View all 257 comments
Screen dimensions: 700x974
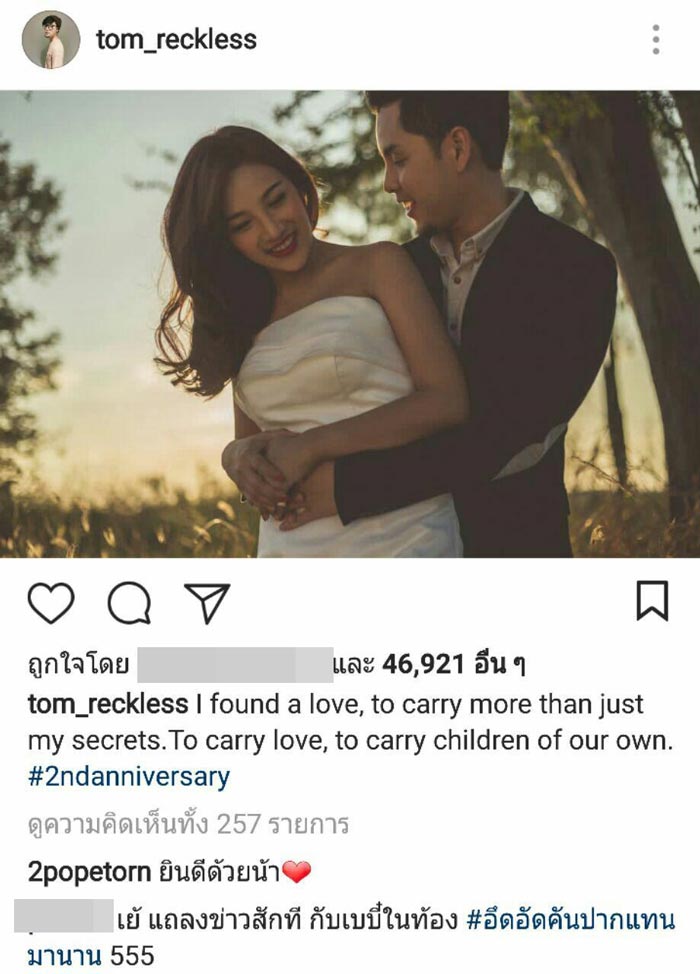(188, 824)
